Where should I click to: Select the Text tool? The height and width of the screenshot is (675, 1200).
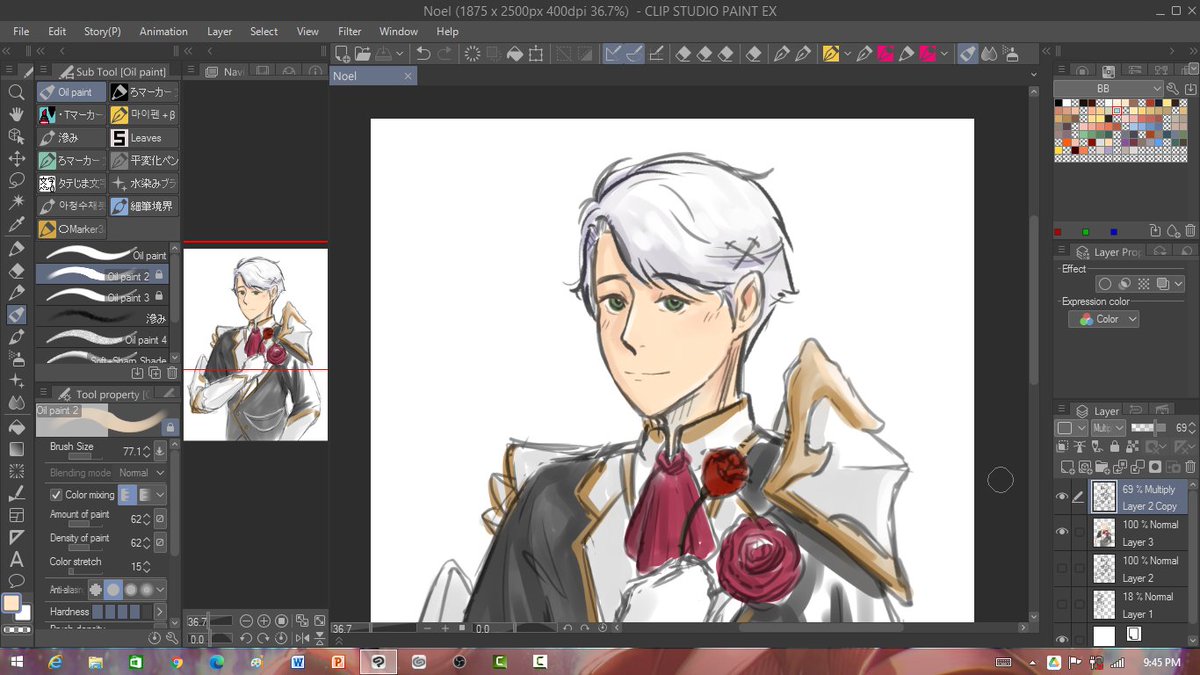(x=16, y=559)
